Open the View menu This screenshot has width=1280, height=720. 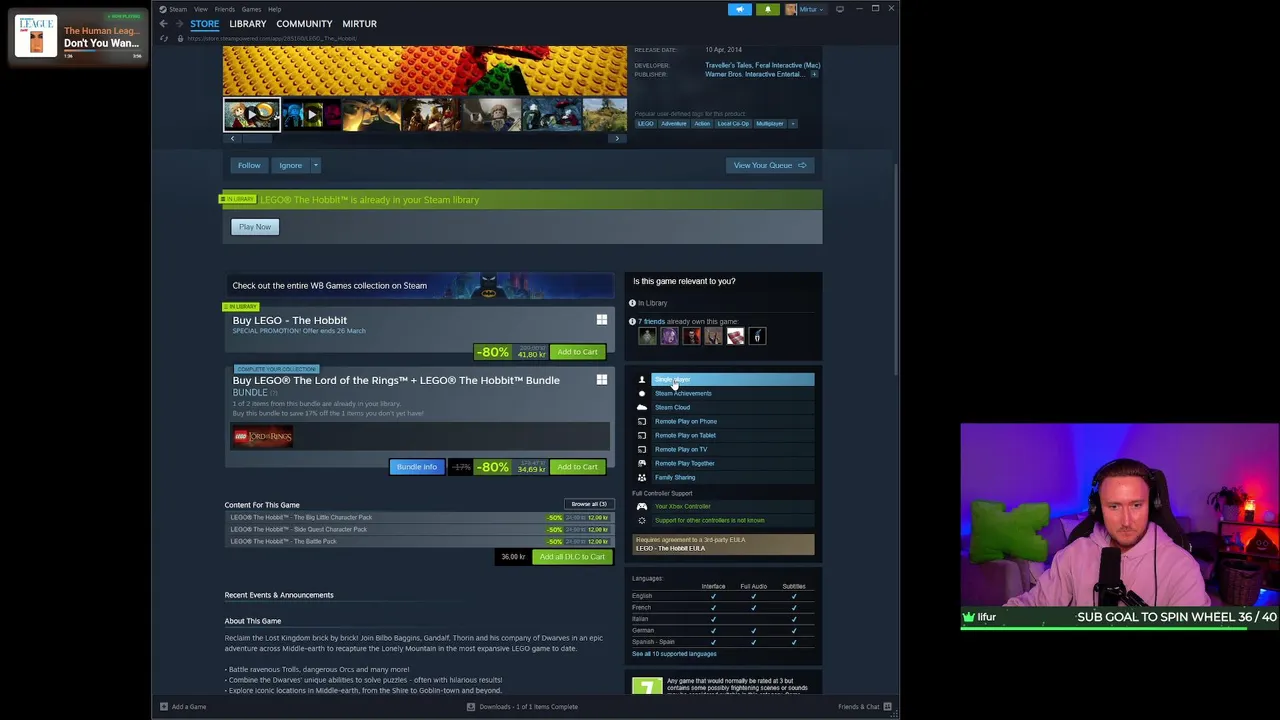(201, 9)
